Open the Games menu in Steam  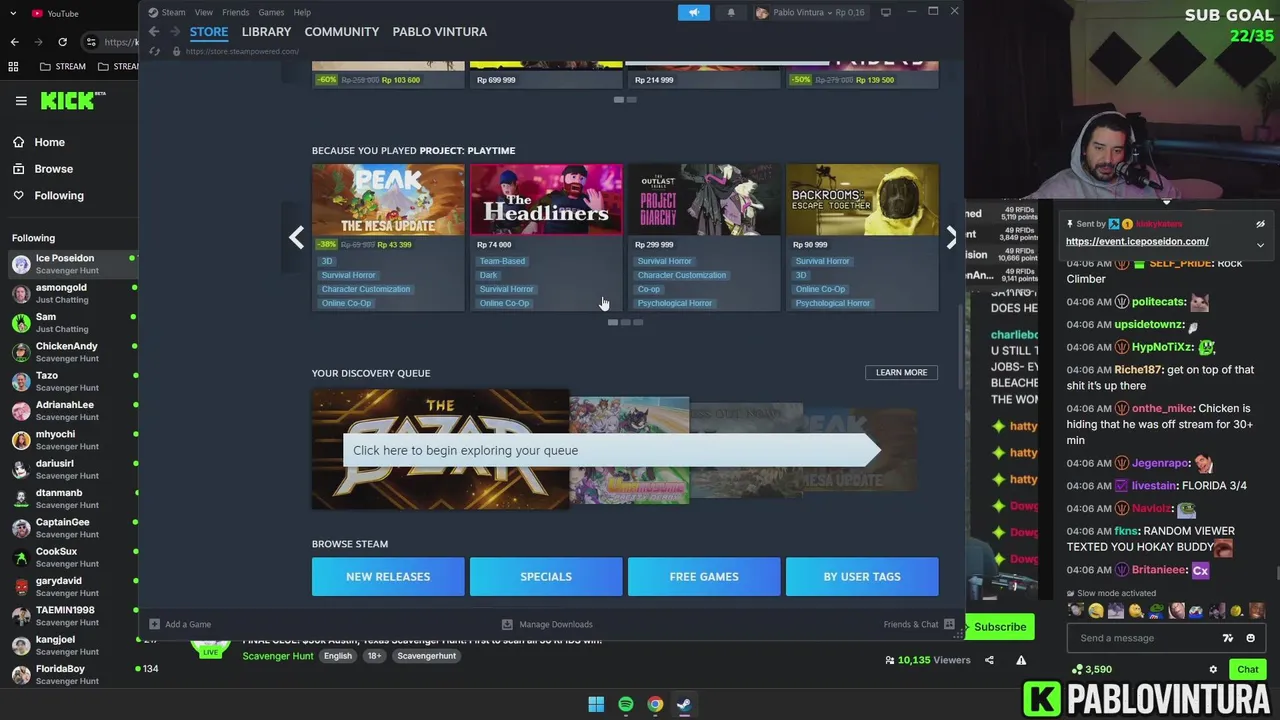click(271, 12)
